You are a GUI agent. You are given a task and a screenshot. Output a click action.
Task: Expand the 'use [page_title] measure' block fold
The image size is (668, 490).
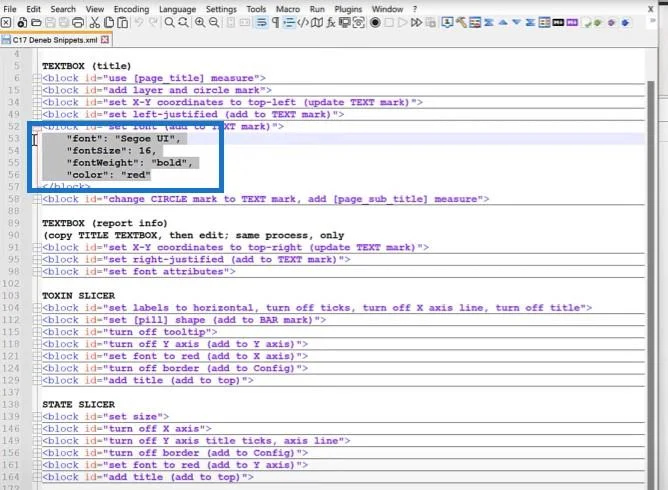click(37, 78)
